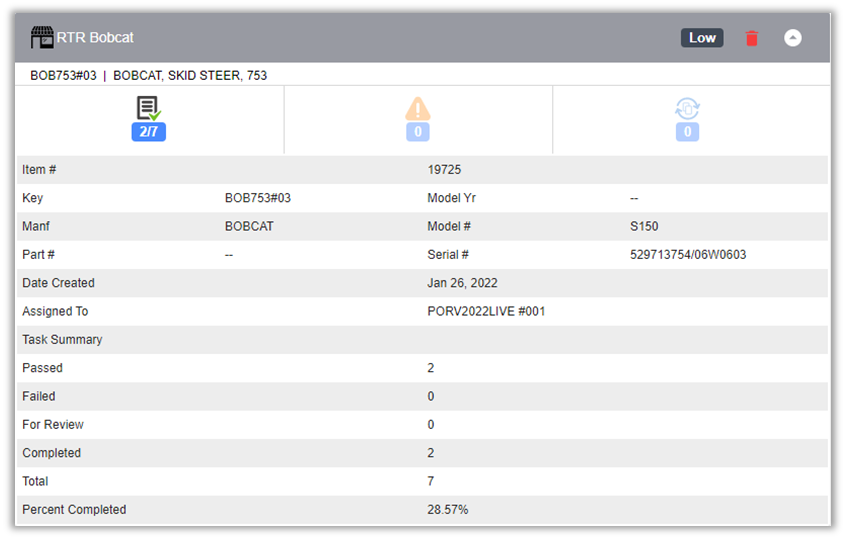Click the Low priority badge
Image resolution: width=846 pixels, height=539 pixels.
point(702,38)
